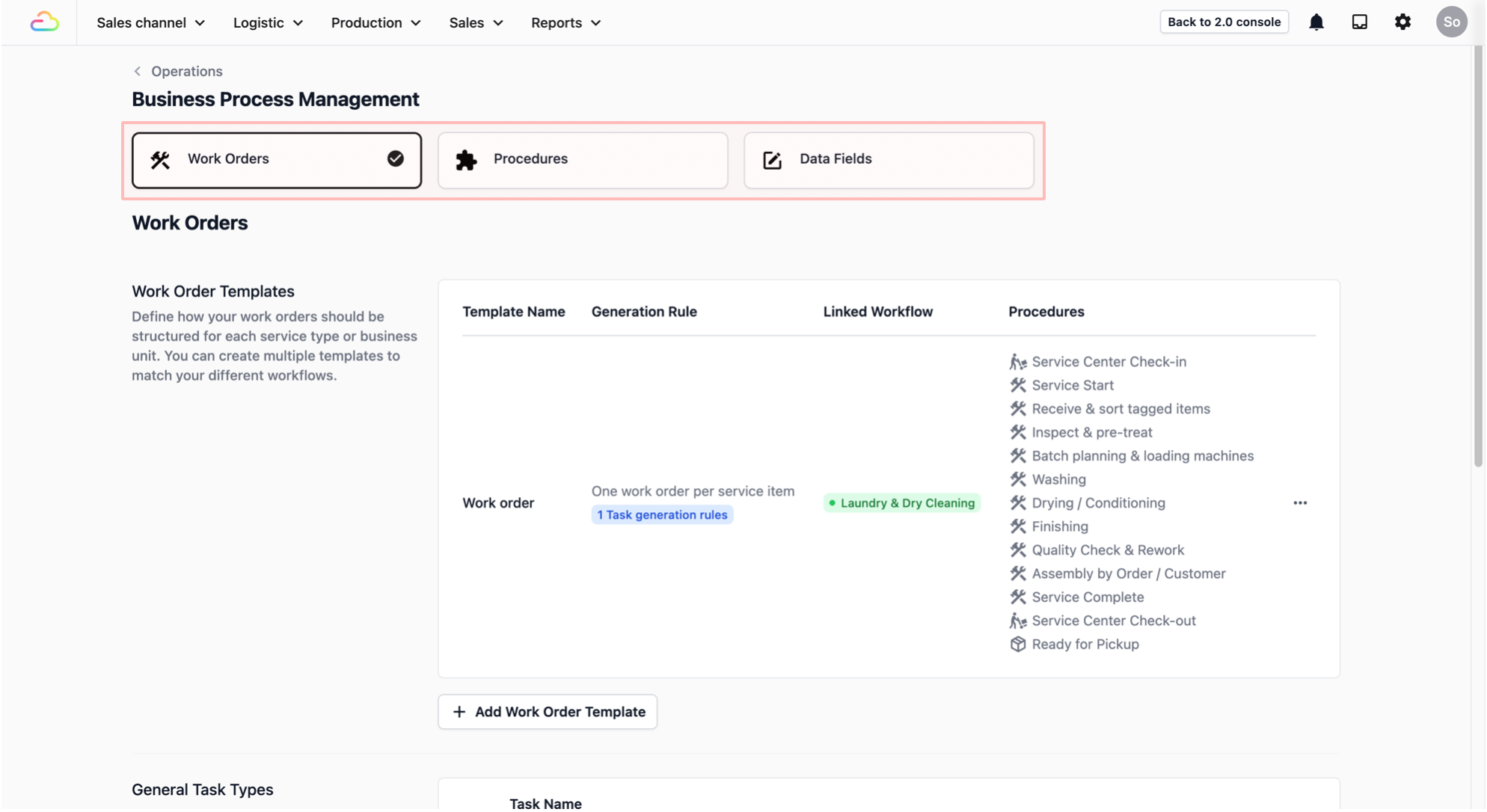The image size is (1487, 812).
Task: Switch to the Data Fields card
Action: (x=888, y=160)
